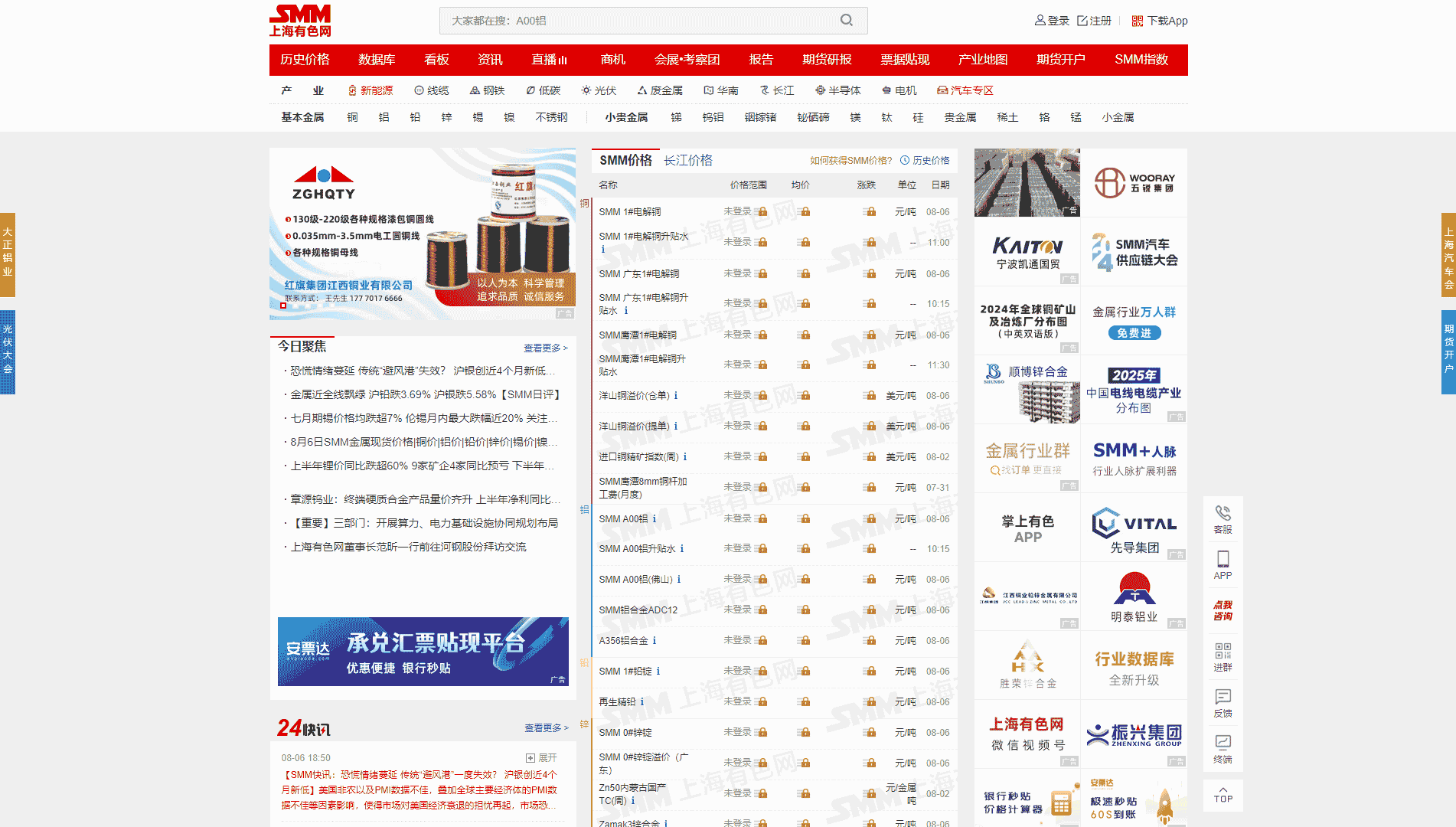Click the 金属行业万人群 免费进 button
The image size is (1456, 827).
[1134, 333]
